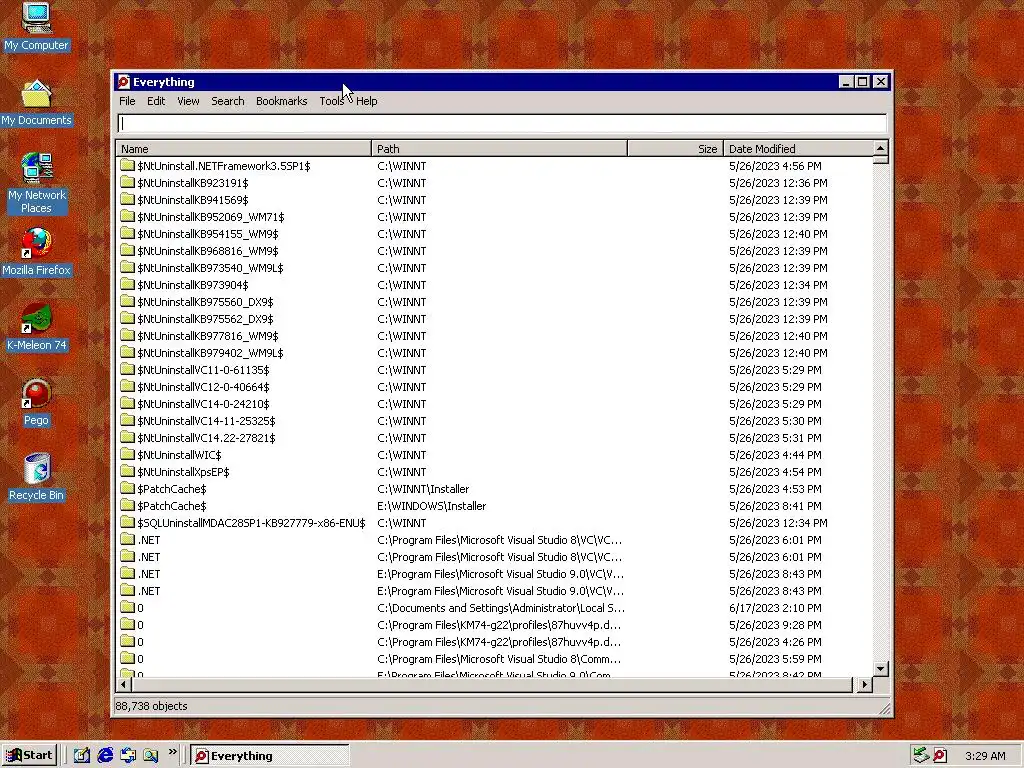Click the Everything tray icon
Viewport: 1024px width, 768px height.
940,756
